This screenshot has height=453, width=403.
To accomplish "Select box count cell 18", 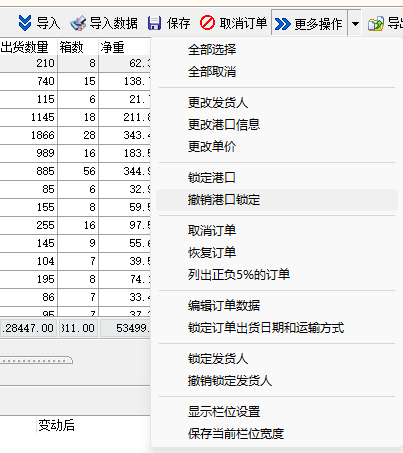I will 78,117.
